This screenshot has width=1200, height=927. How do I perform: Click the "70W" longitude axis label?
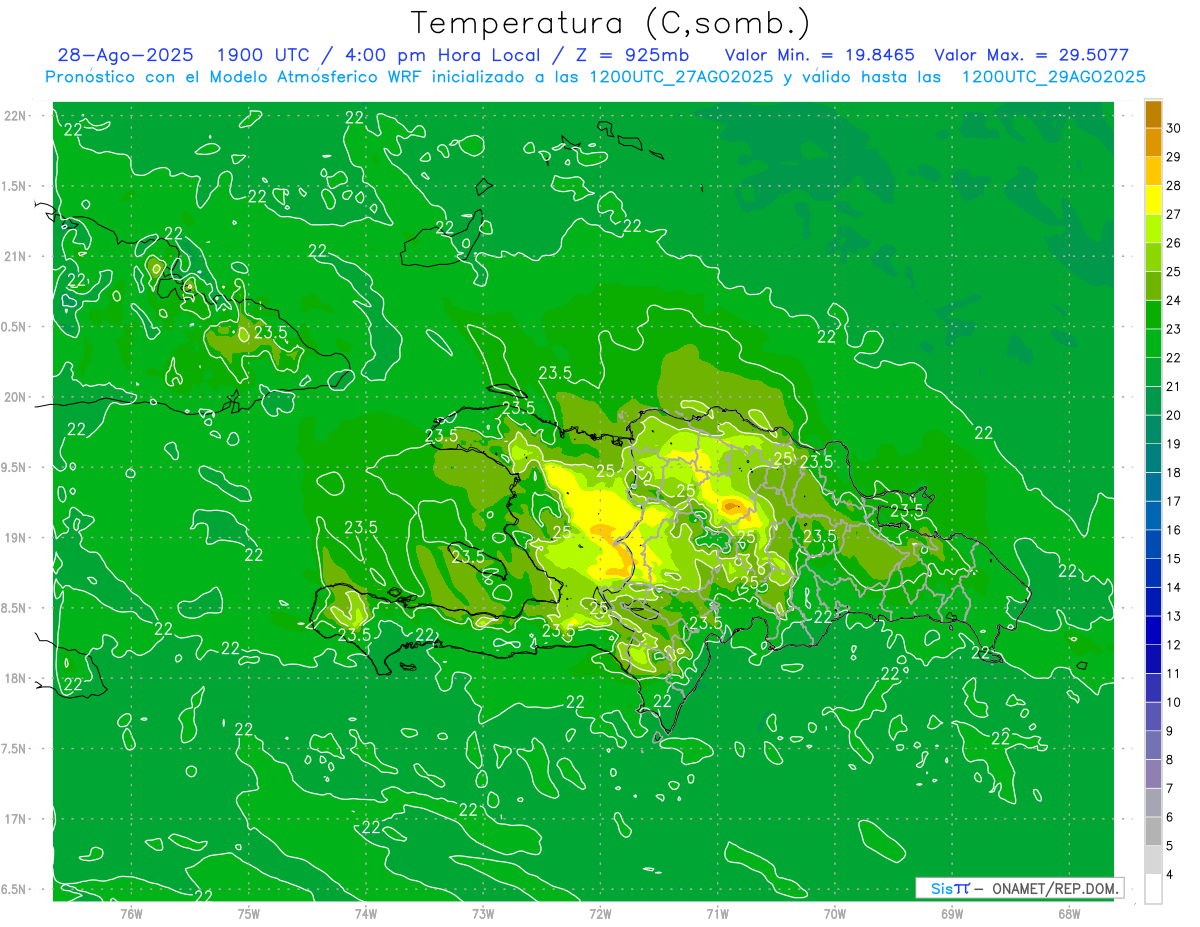835,914
